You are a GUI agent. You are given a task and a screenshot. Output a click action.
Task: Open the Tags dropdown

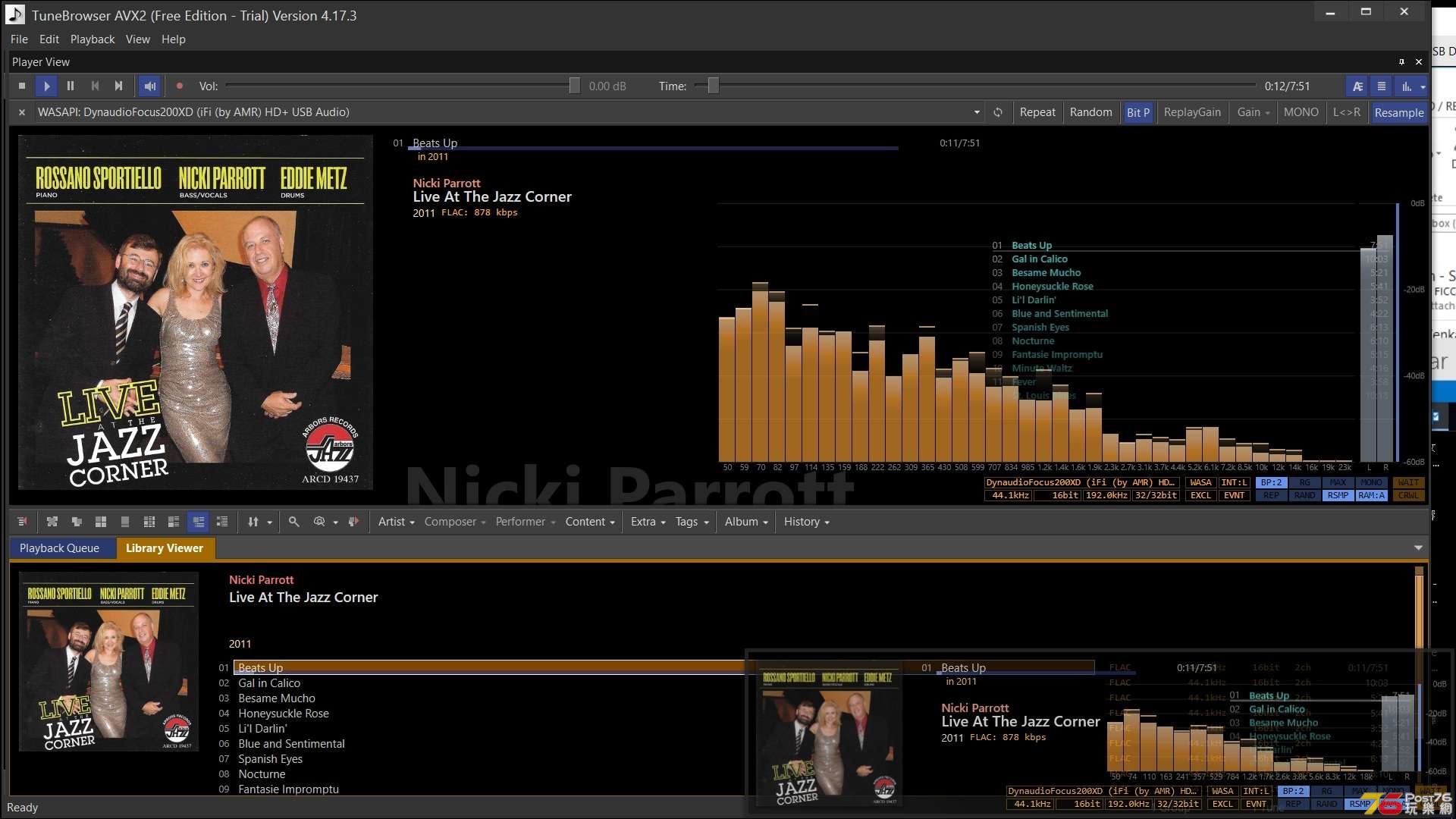(x=692, y=522)
